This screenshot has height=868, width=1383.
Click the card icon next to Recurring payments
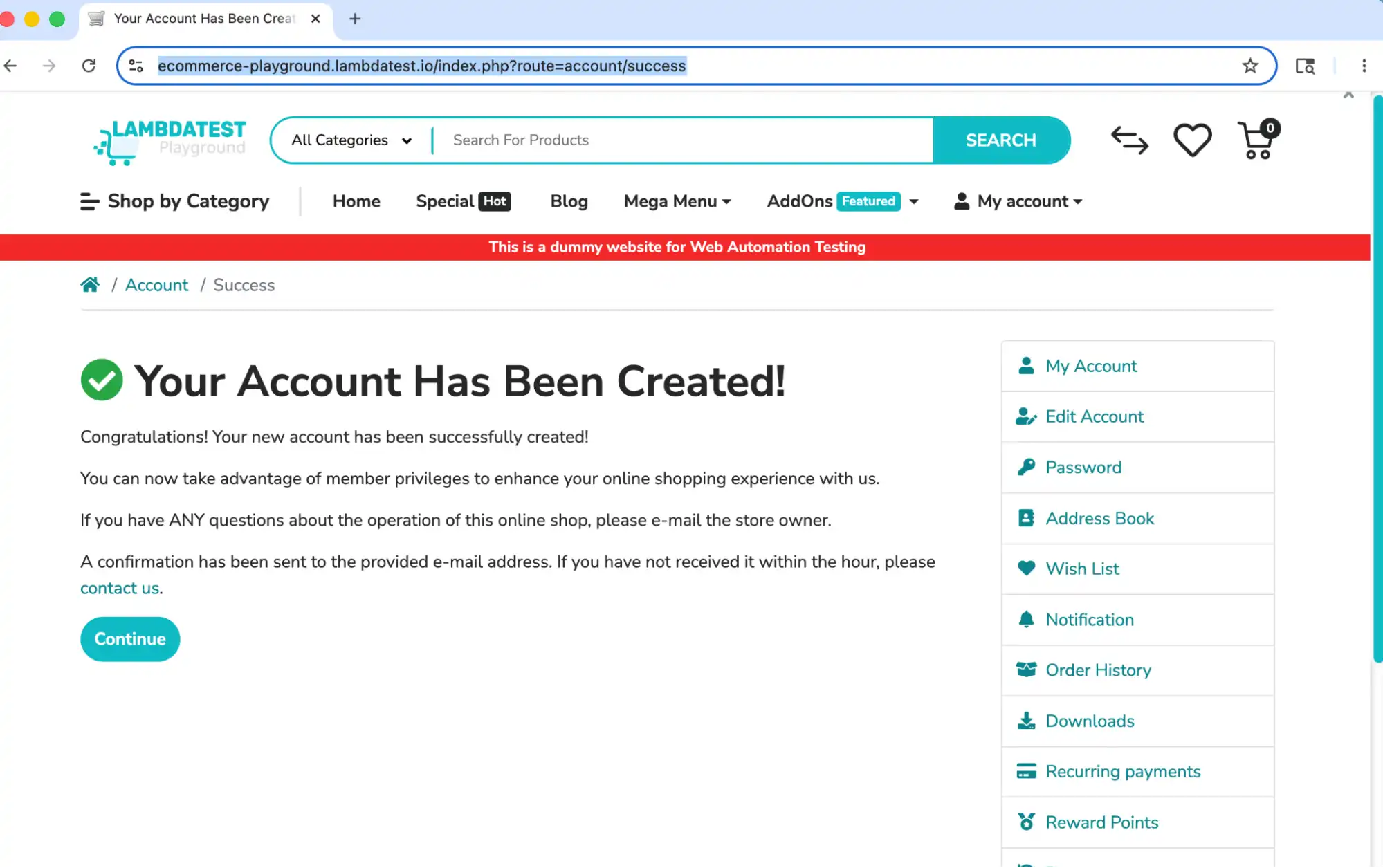tap(1026, 771)
